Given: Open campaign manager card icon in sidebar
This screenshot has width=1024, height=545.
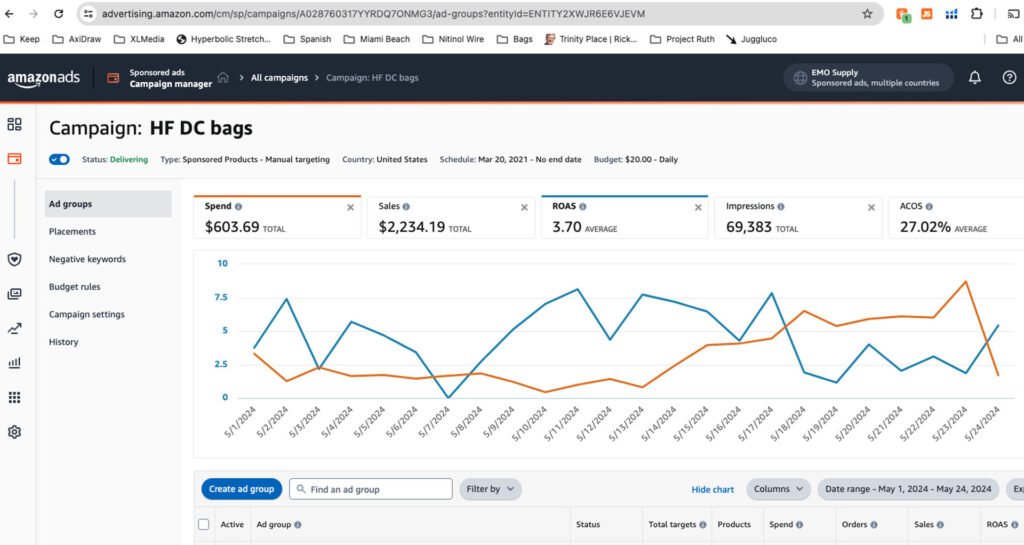Looking at the screenshot, I should pos(14,159).
